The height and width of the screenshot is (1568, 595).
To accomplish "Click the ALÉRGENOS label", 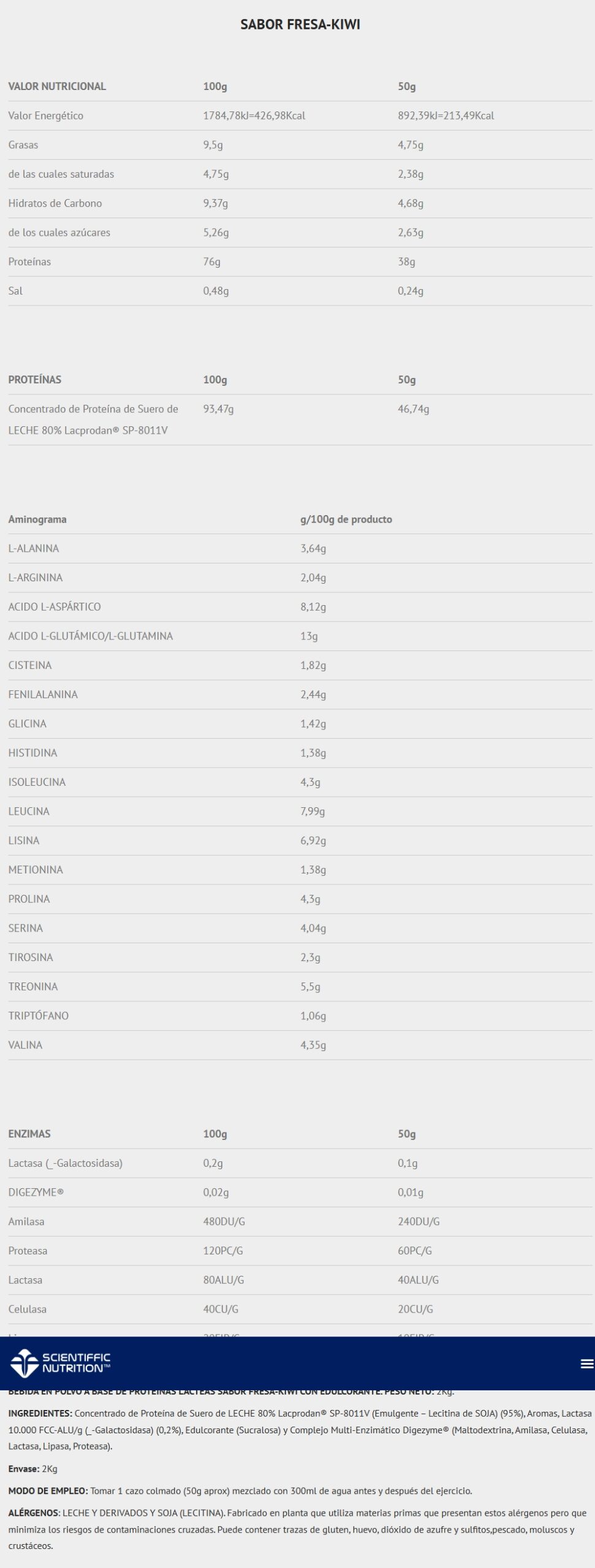I will click(34, 1513).
